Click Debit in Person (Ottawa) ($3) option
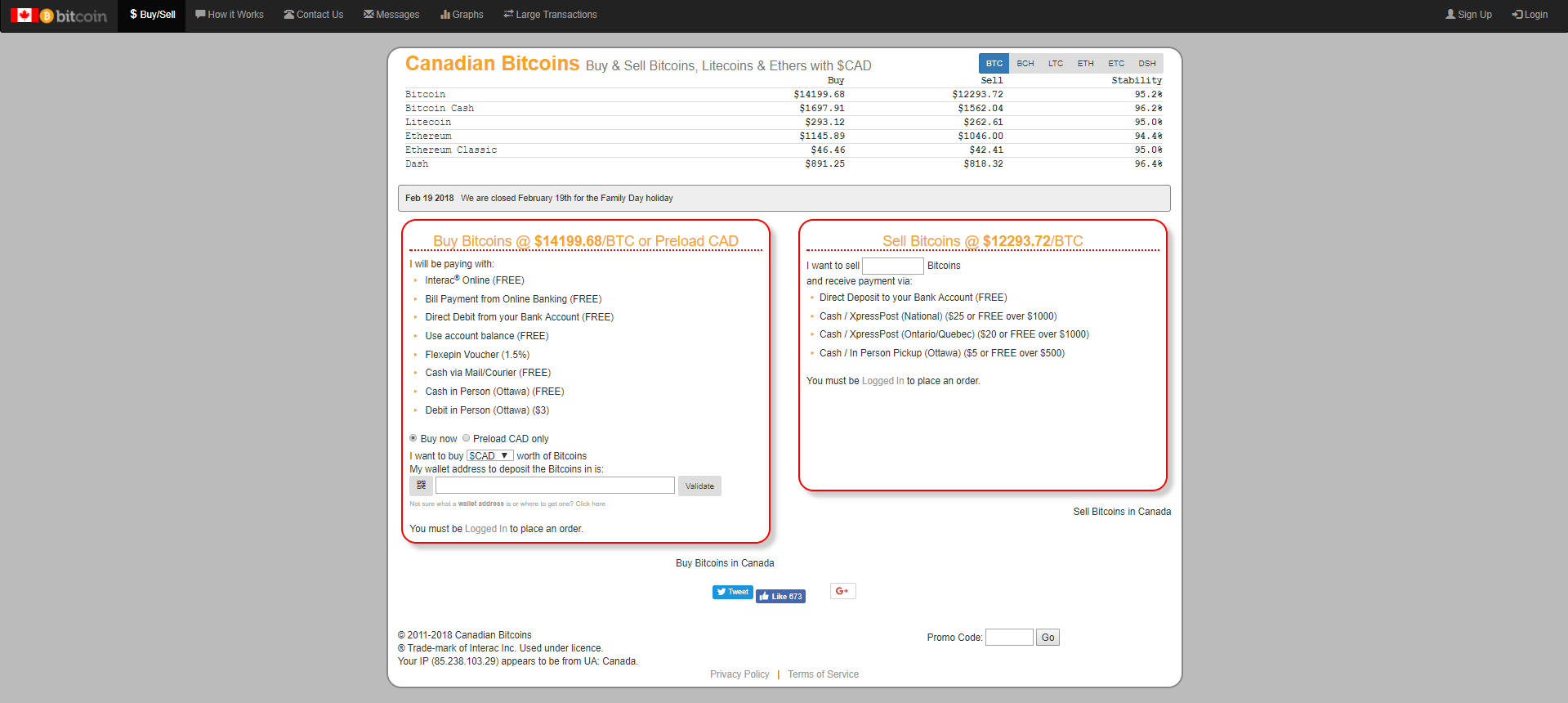This screenshot has width=1568, height=703. point(487,410)
